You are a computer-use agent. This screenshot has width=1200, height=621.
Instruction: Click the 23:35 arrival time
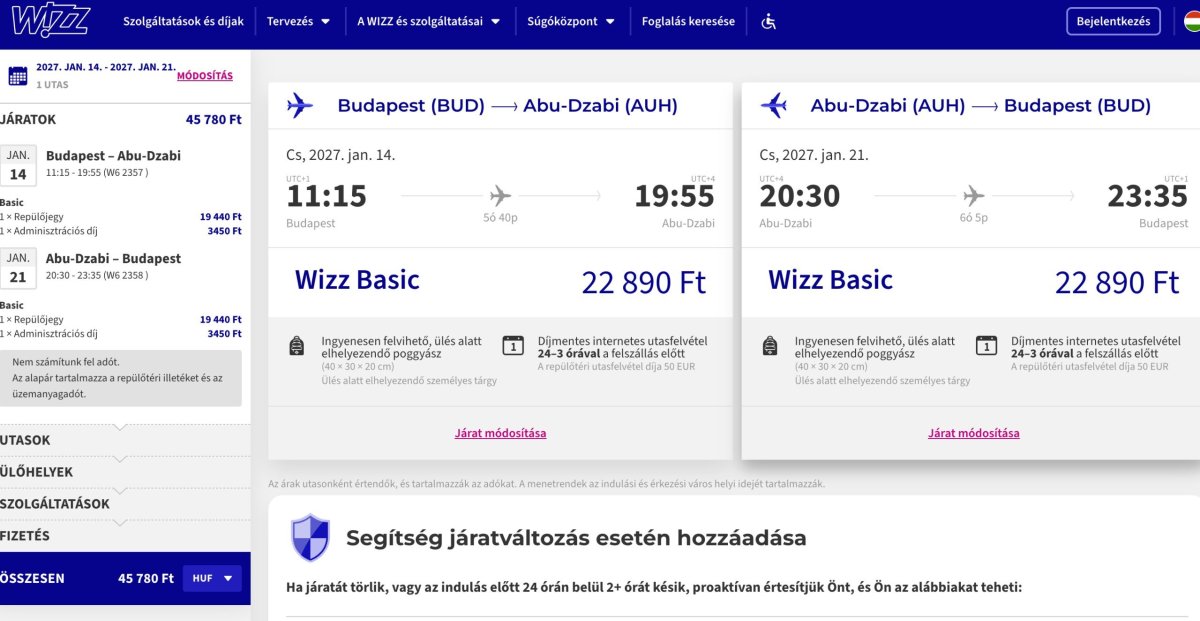[x=1148, y=196]
